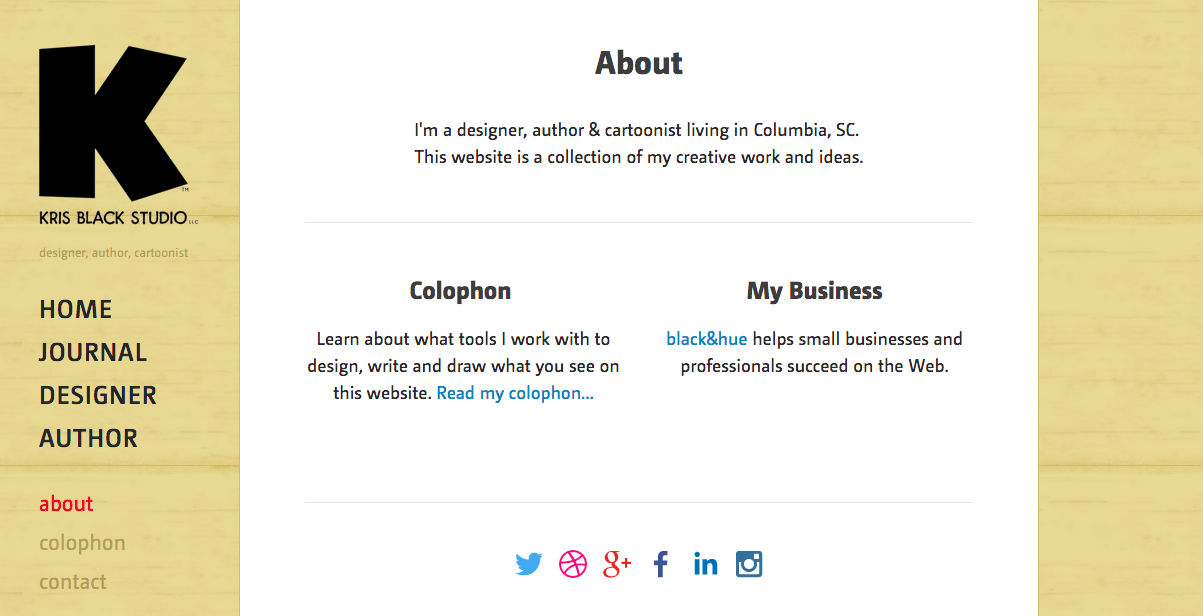Visit the LinkedIn icon link

coord(705,565)
